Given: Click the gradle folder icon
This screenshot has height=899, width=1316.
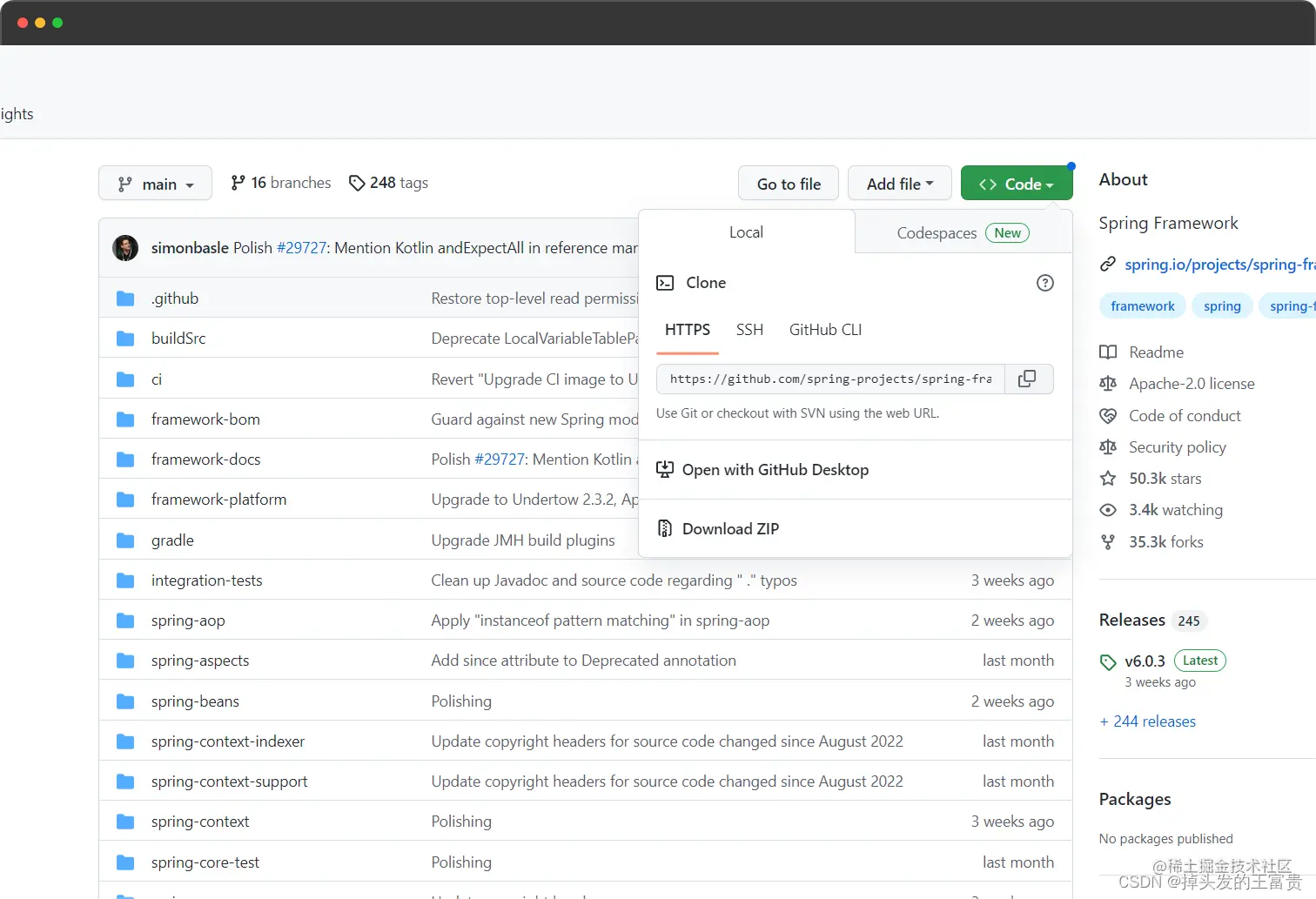Looking at the screenshot, I should click(x=125, y=540).
